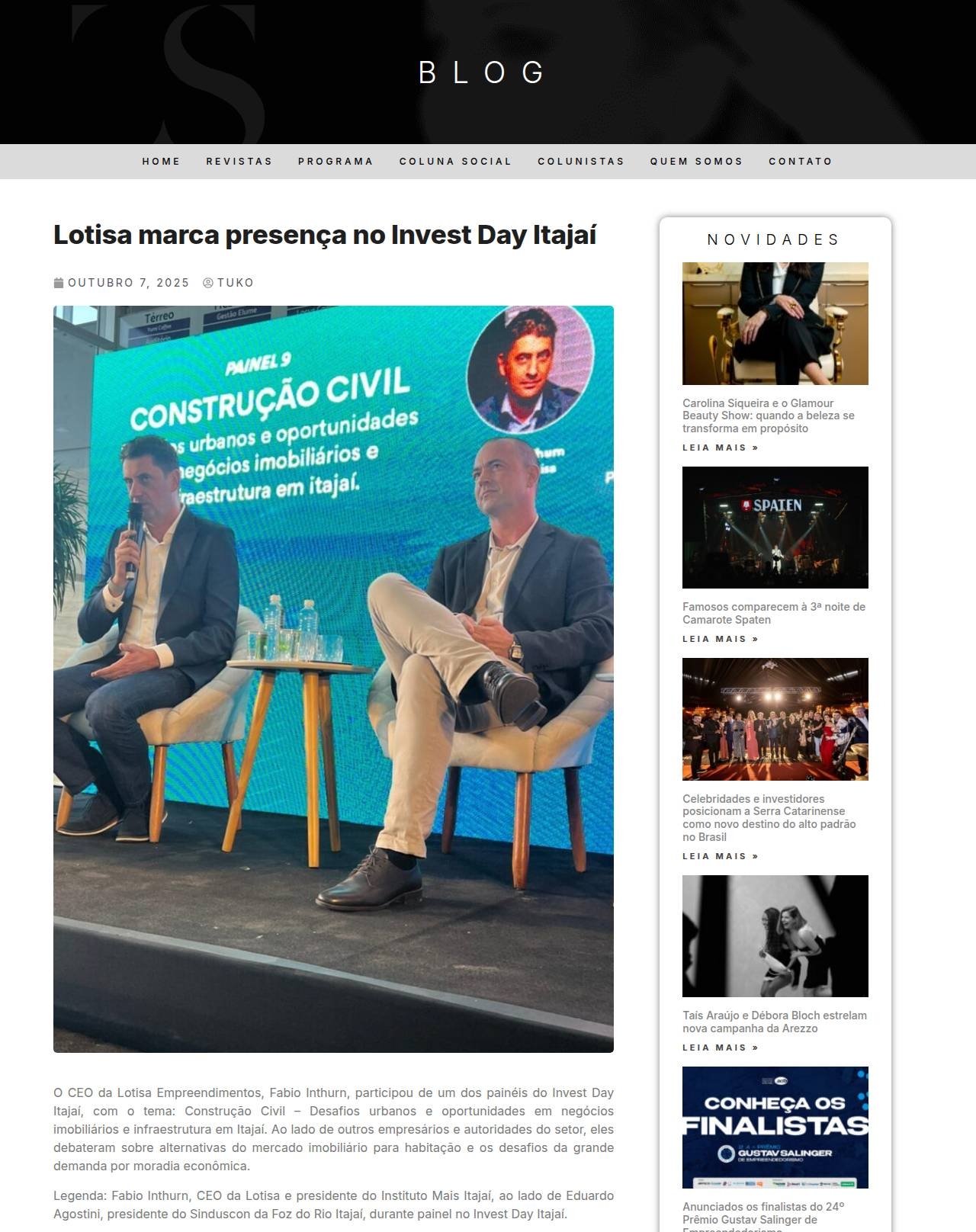The height and width of the screenshot is (1232, 976).
Task: Open the main Invest Day panel photo
Action: click(333, 679)
